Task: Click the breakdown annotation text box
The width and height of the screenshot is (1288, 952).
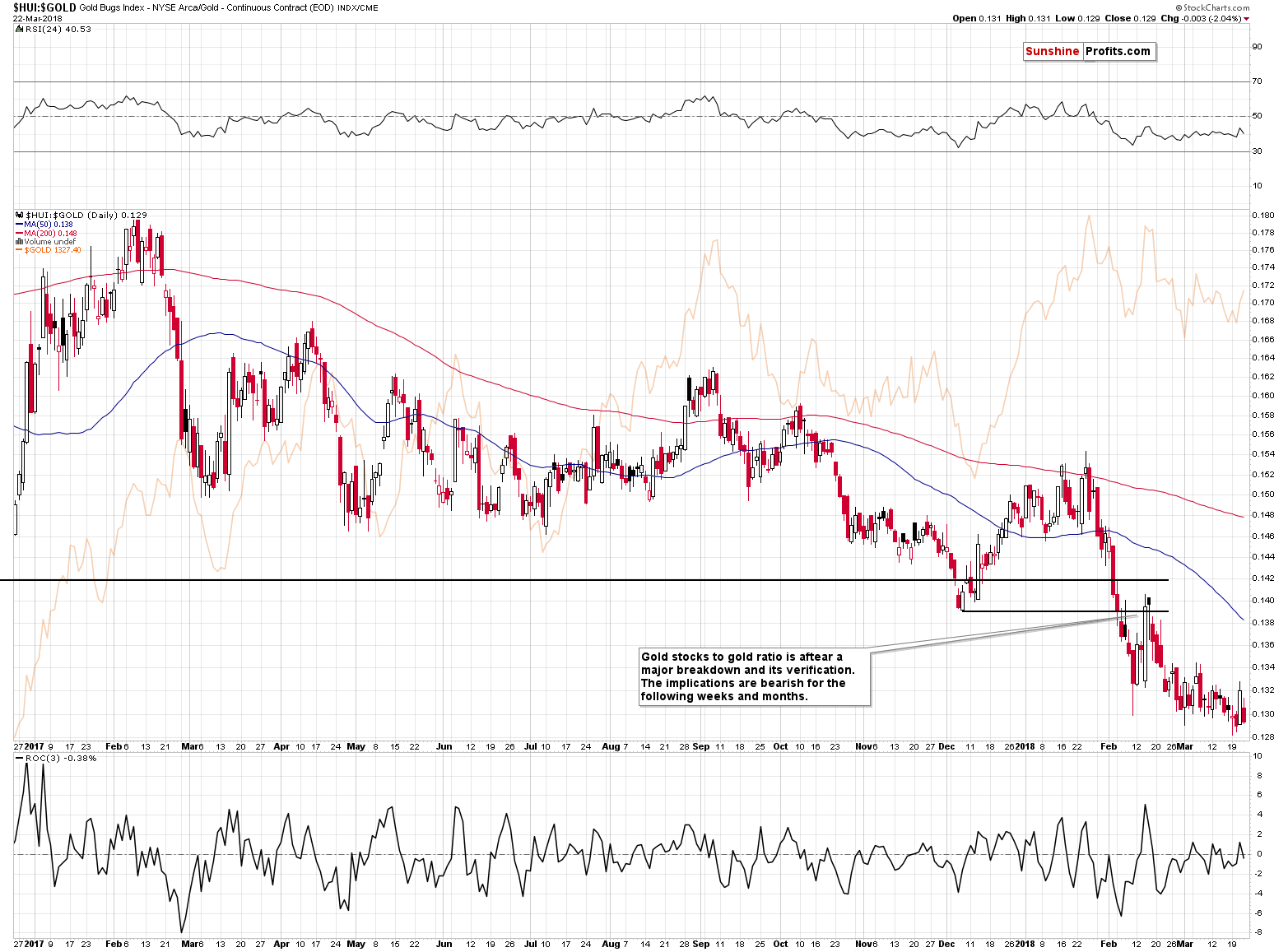Action: (x=755, y=676)
